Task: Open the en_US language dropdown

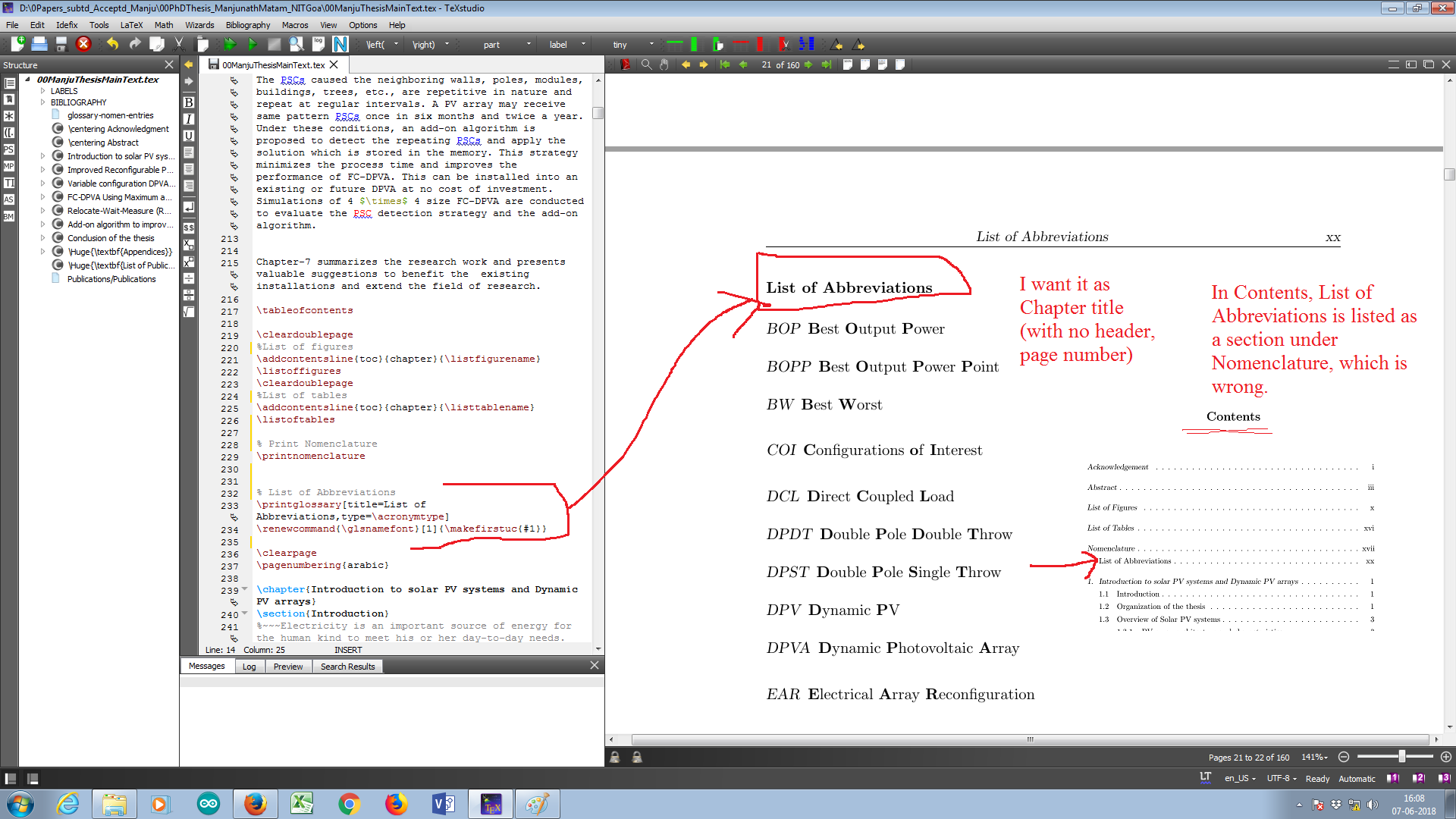Action: (1240, 778)
